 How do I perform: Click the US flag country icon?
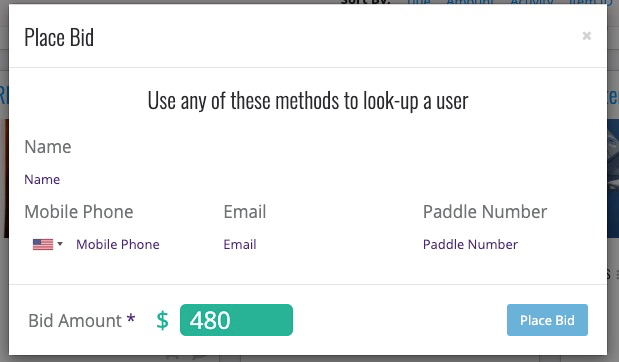(x=43, y=244)
